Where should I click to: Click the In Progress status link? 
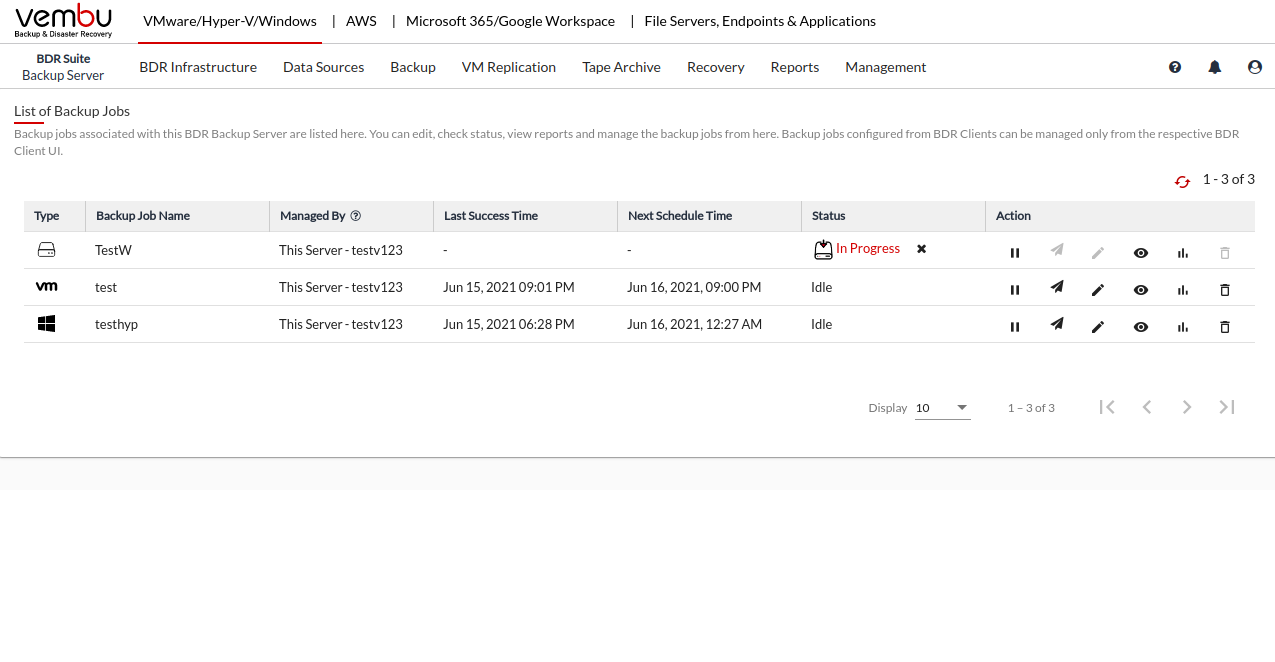click(x=867, y=249)
